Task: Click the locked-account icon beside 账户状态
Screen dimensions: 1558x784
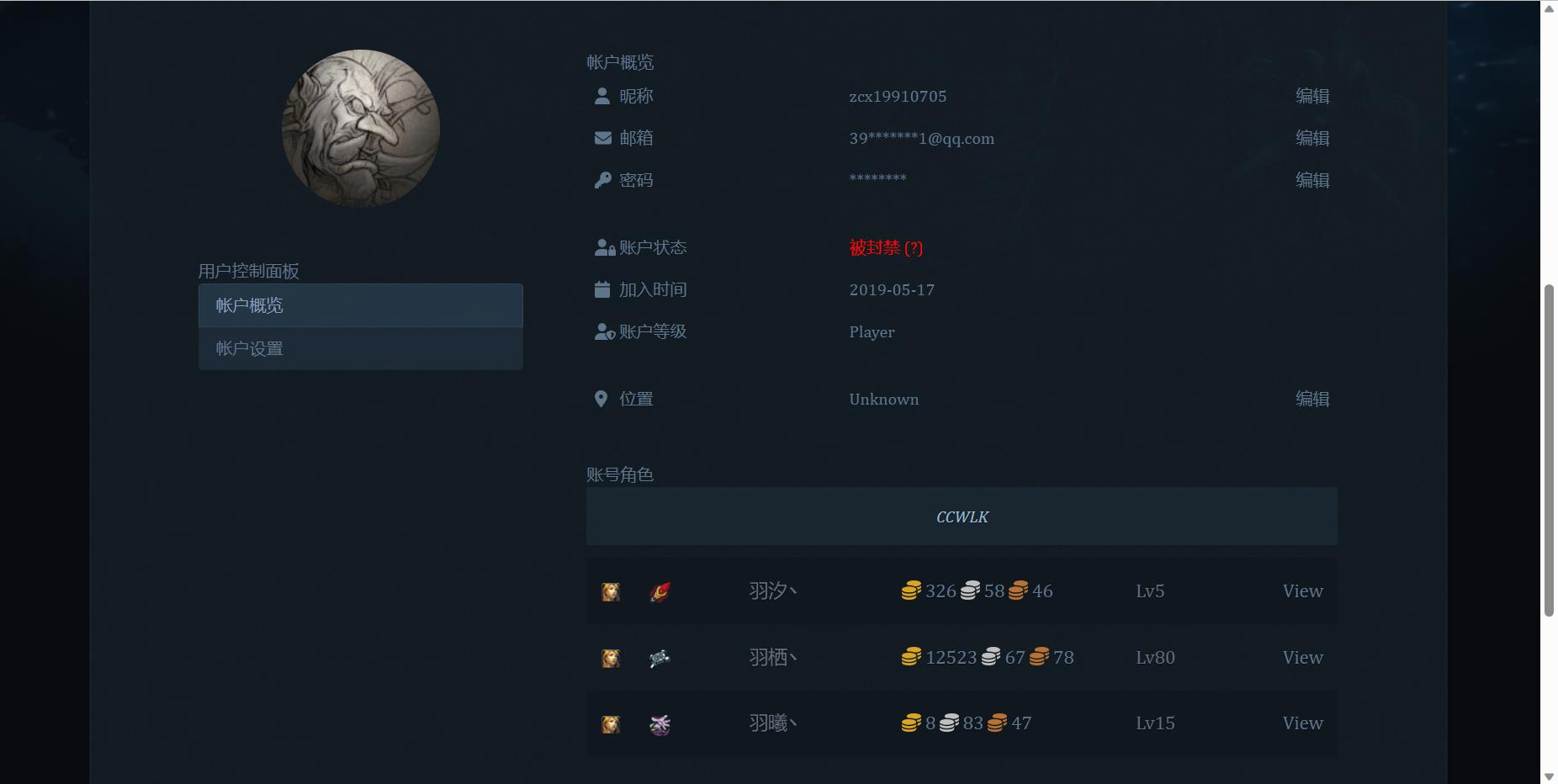Action: click(x=601, y=246)
